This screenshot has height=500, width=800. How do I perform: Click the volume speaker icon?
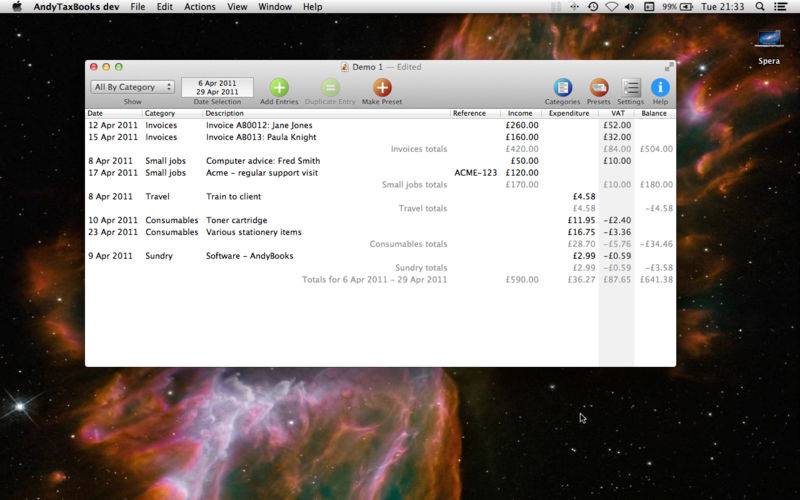tap(630, 7)
